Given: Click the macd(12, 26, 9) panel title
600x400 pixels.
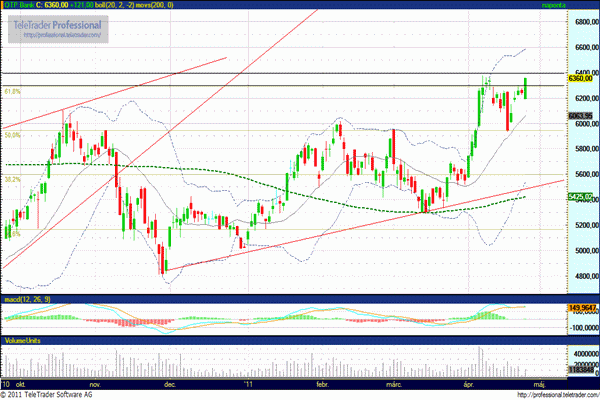Looking at the screenshot, I should pos(26,301).
